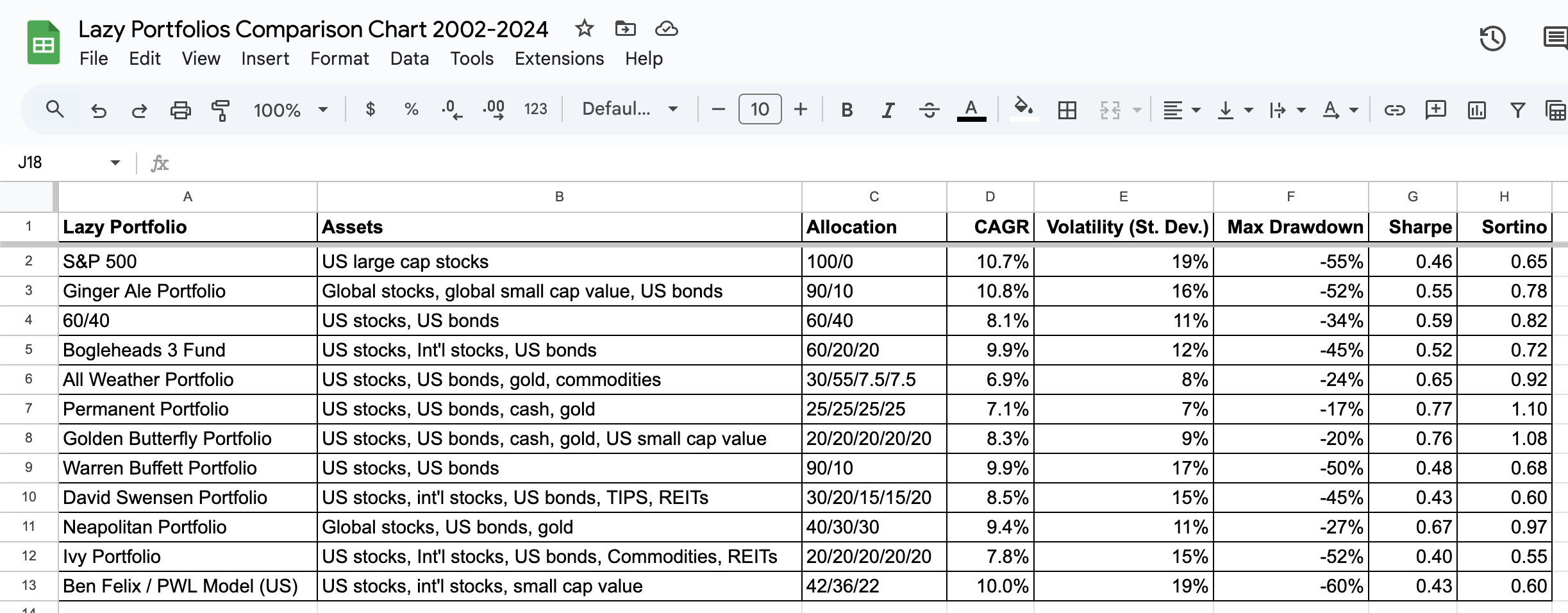
Task: Check the cloud save status icon
Action: click(666, 29)
